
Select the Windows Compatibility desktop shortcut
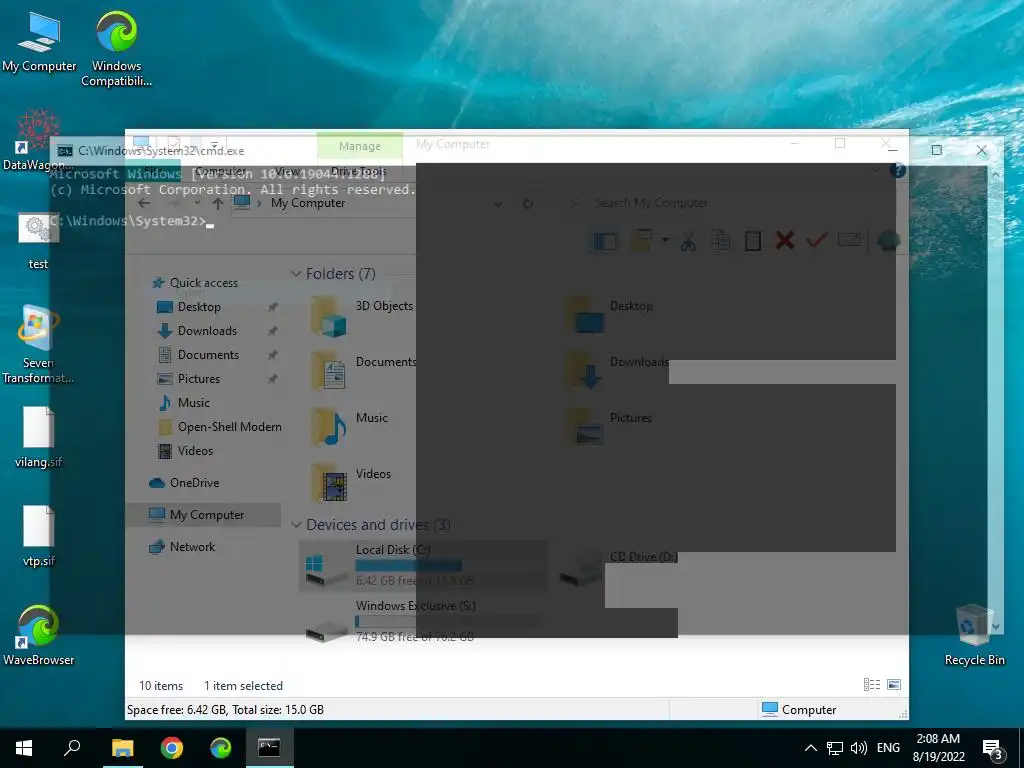pos(116,48)
